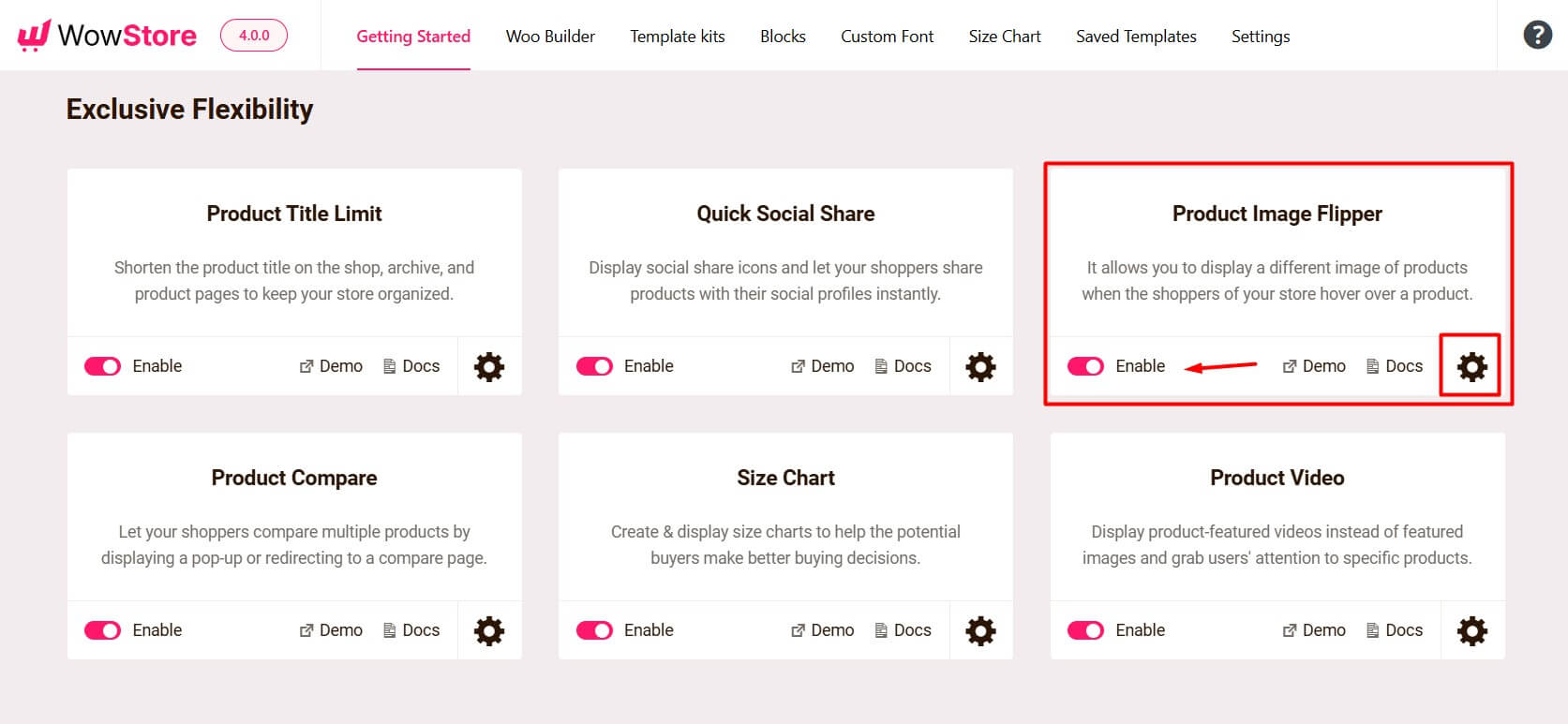Open Product Video settings gear icon
Image resolution: width=1568 pixels, height=724 pixels.
pyautogui.click(x=1471, y=630)
